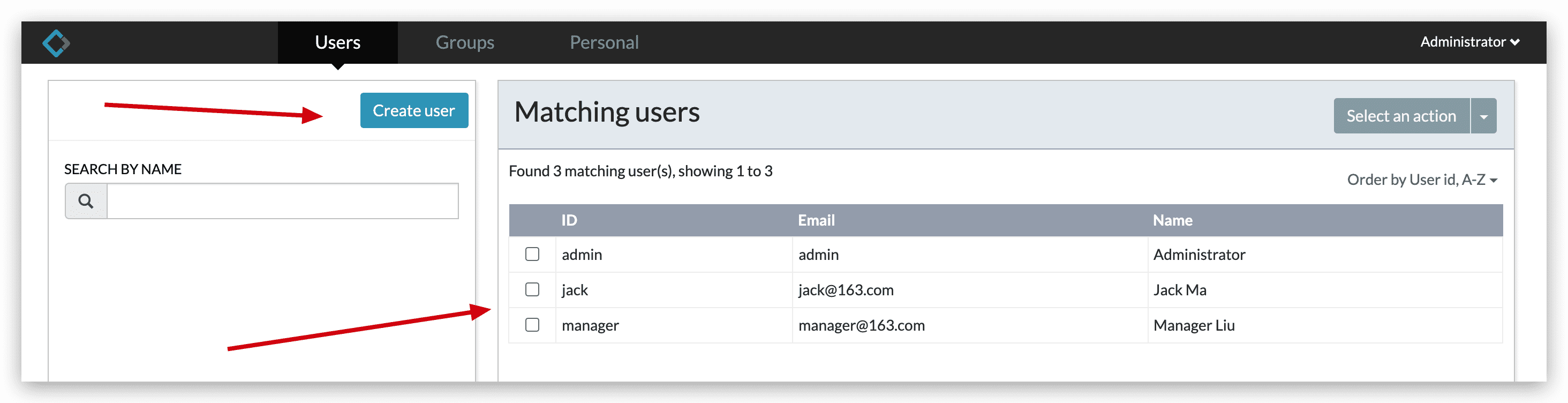Click the application logo in the navbar
The image size is (1568, 403).
point(56,43)
